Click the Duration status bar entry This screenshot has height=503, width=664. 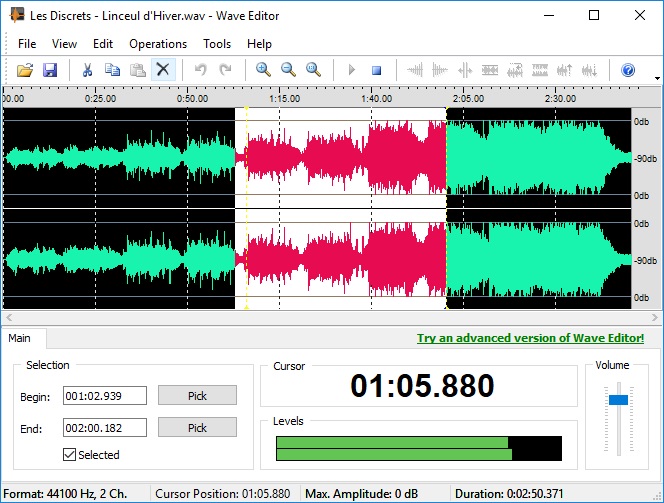[509, 494]
